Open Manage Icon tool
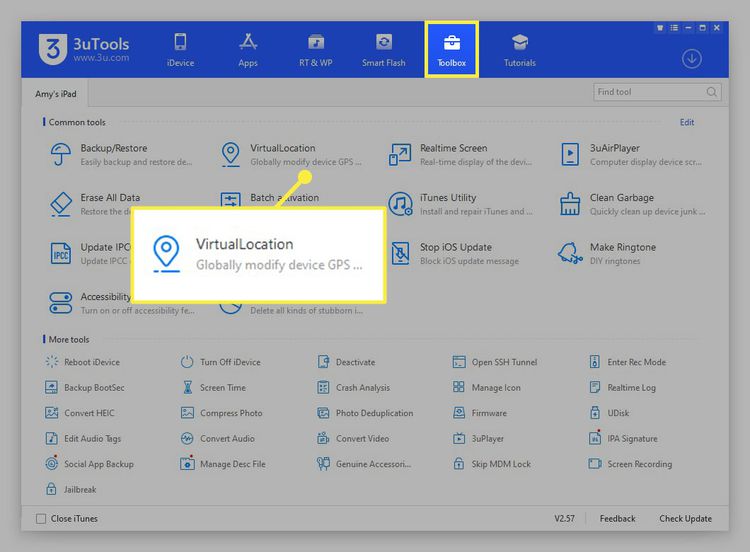The image size is (750, 552). tap(486, 387)
